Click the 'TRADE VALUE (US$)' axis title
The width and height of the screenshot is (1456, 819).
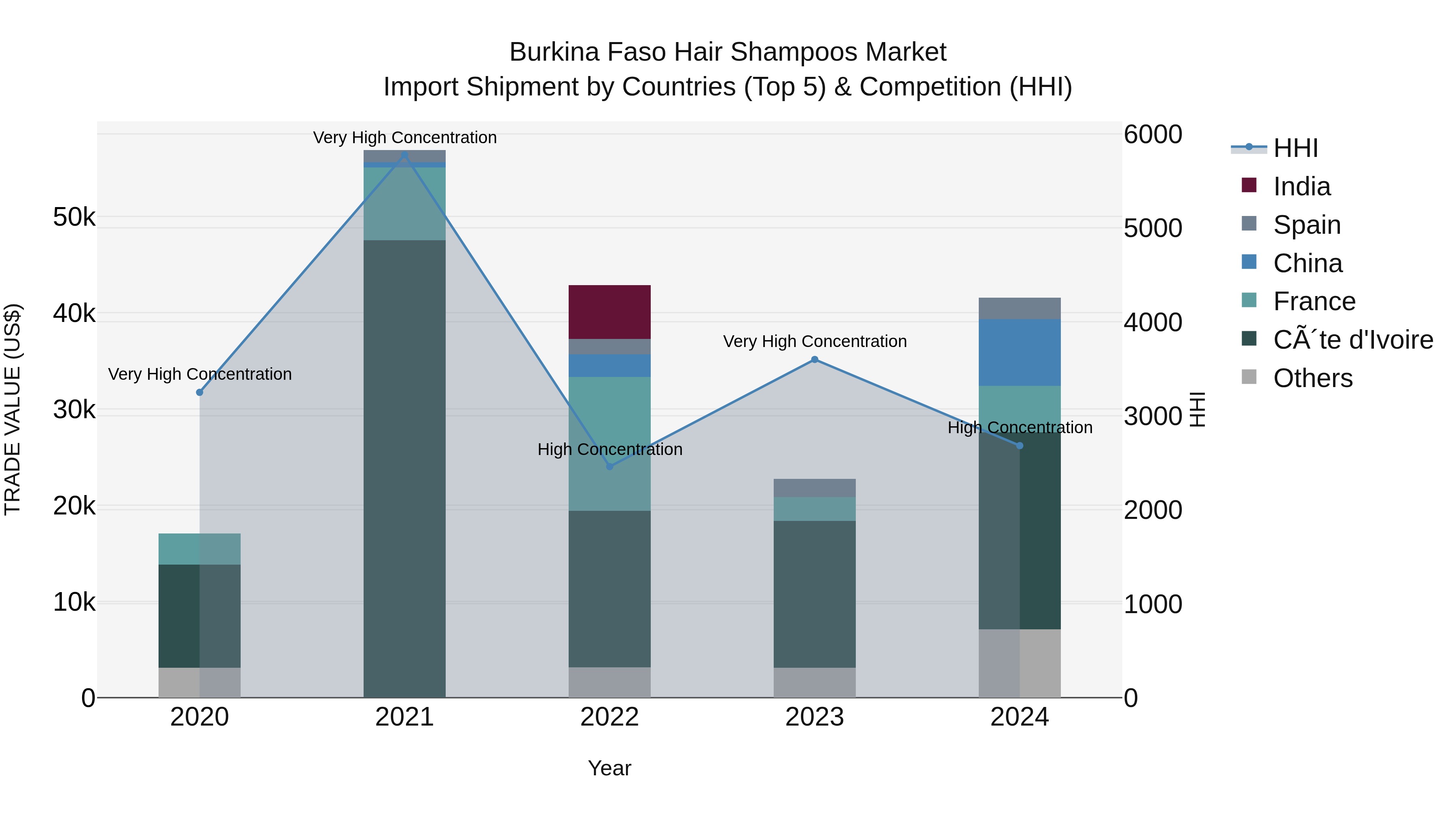coord(13,409)
